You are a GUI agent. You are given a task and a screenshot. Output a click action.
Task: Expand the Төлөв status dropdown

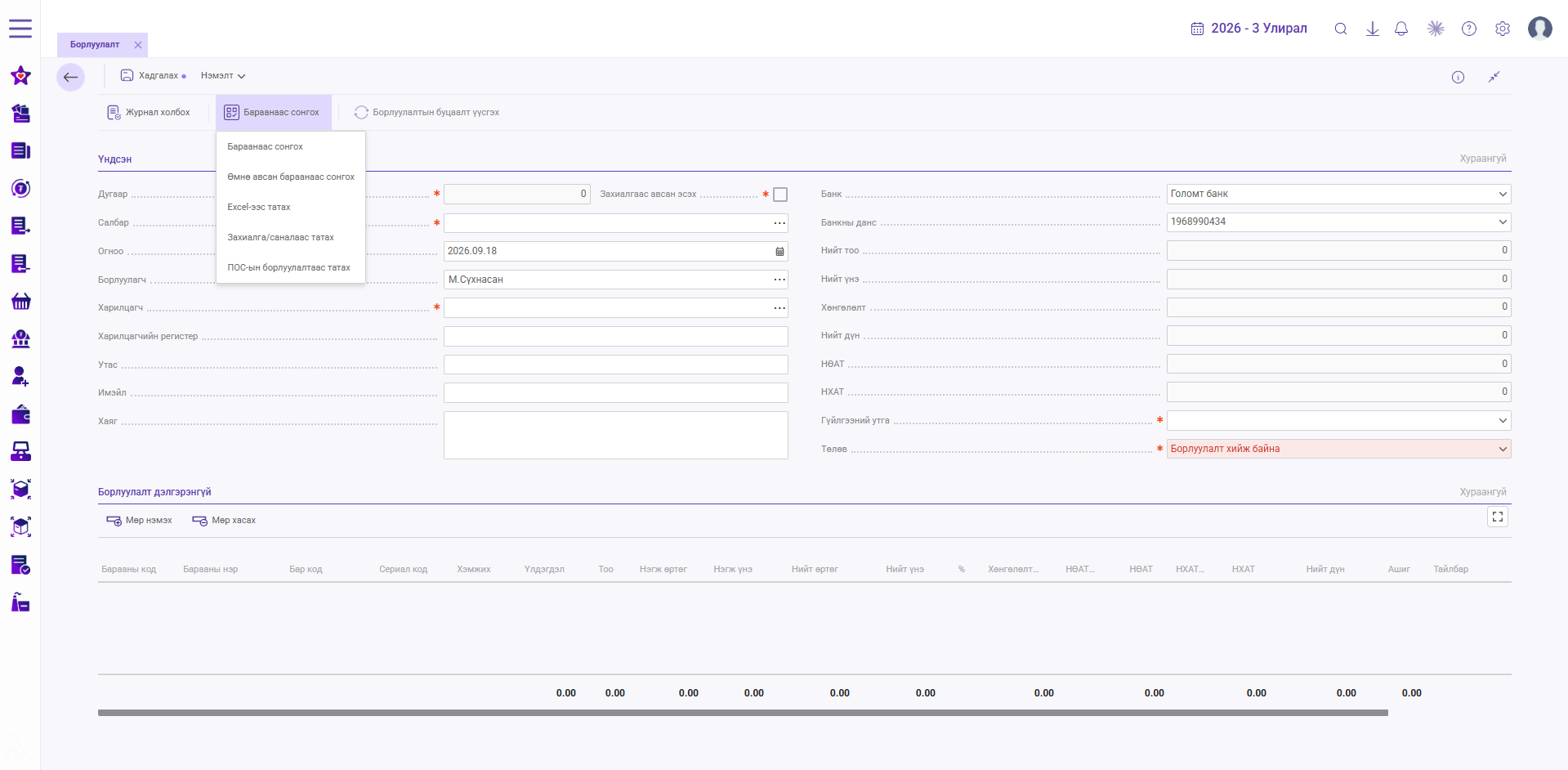coord(1338,449)
